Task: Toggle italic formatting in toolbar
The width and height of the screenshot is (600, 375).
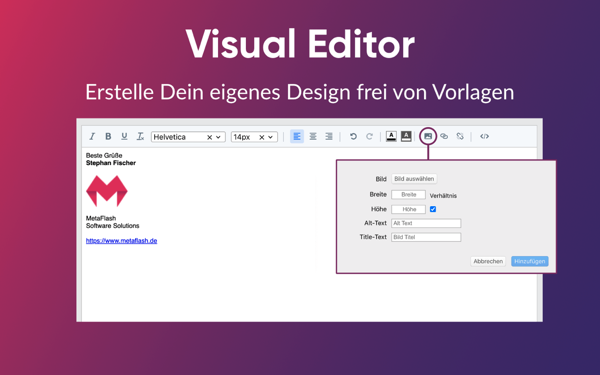Action: [92, 137]
